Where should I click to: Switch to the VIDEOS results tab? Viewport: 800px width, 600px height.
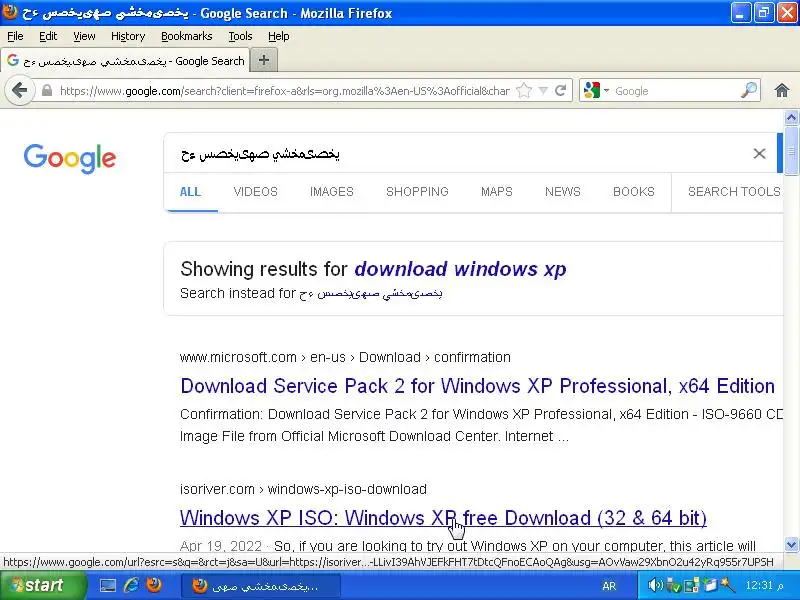click(256, 192)
